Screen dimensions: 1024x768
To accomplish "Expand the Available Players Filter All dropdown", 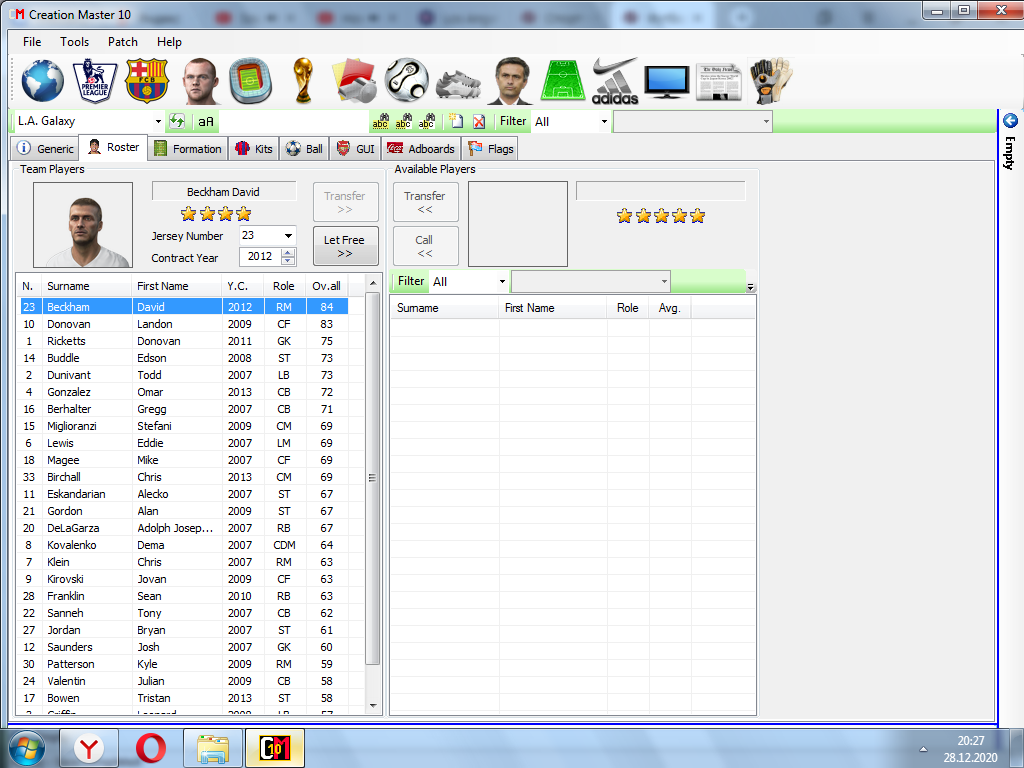I will (x=502, y=282).
